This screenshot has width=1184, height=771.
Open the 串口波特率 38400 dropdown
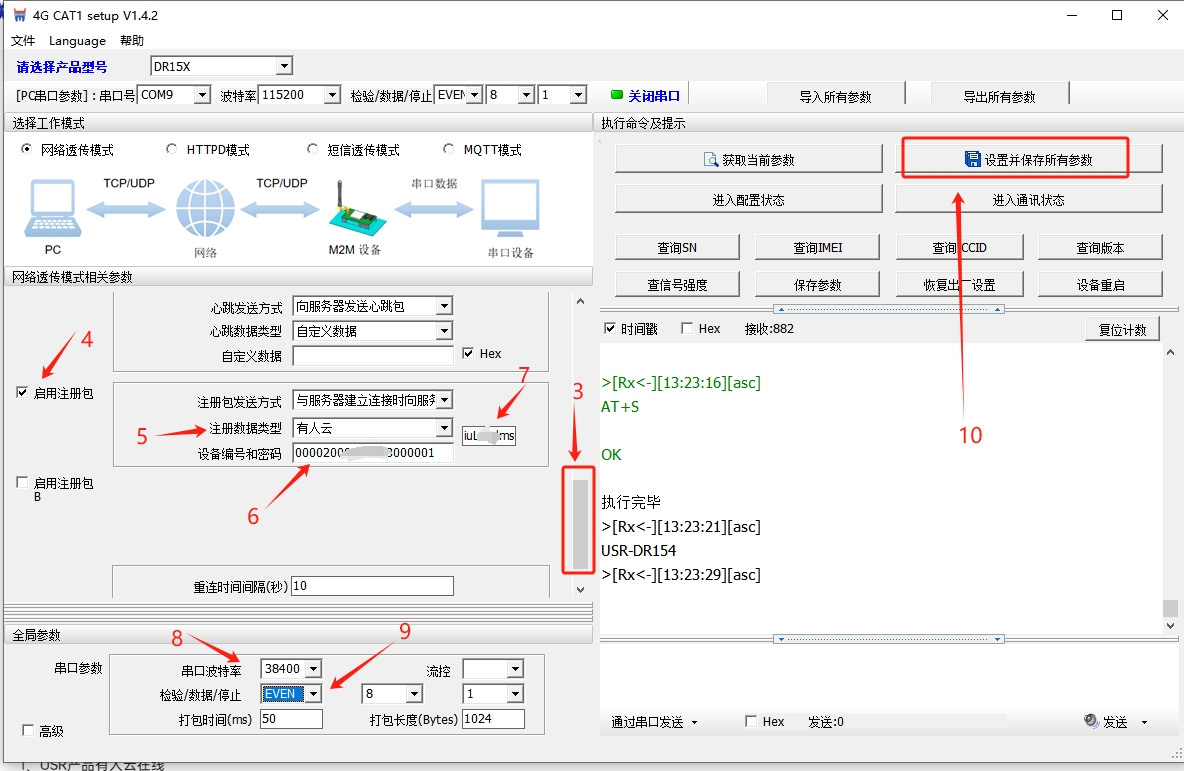[313, 669]
